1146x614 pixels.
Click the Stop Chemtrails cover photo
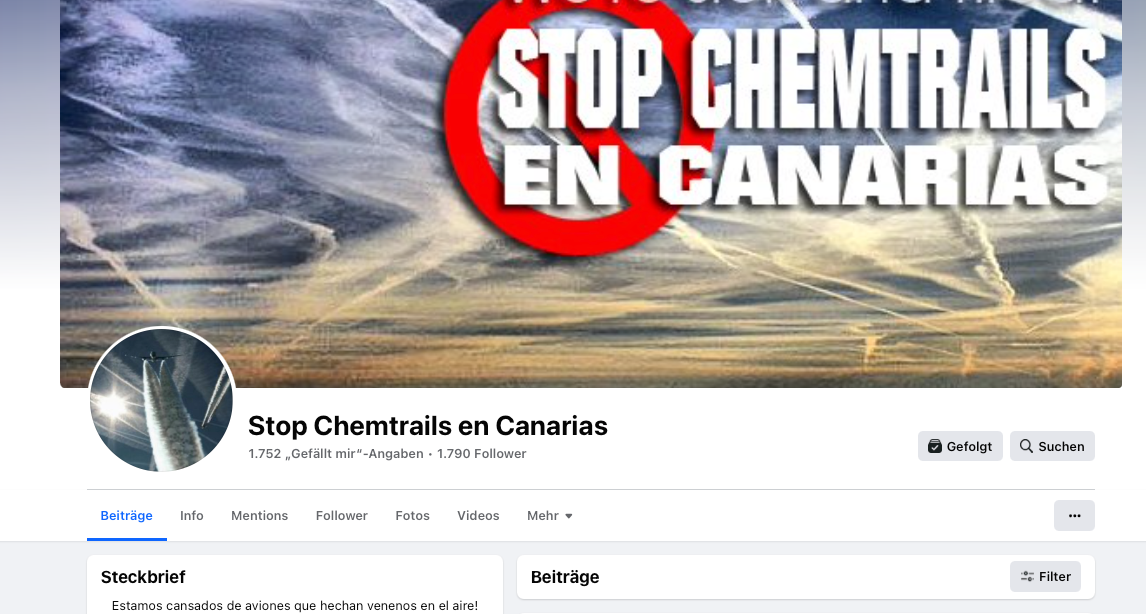pyautogui.click(x=591, y=193)
